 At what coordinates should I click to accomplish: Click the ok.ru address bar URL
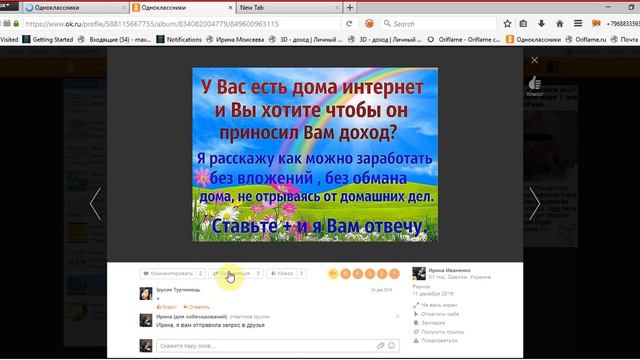pyautogui.click(x=152, y=24)
